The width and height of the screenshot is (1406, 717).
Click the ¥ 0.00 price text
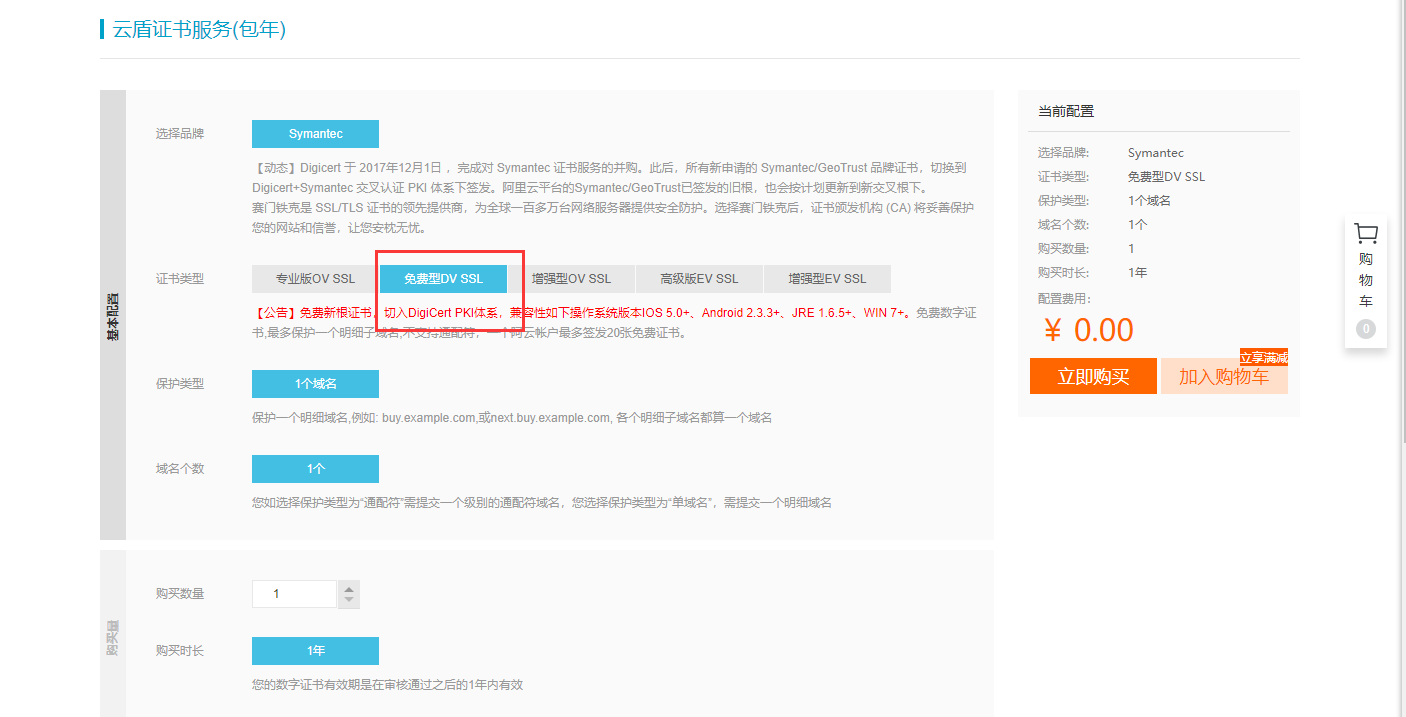point(1088,330)
